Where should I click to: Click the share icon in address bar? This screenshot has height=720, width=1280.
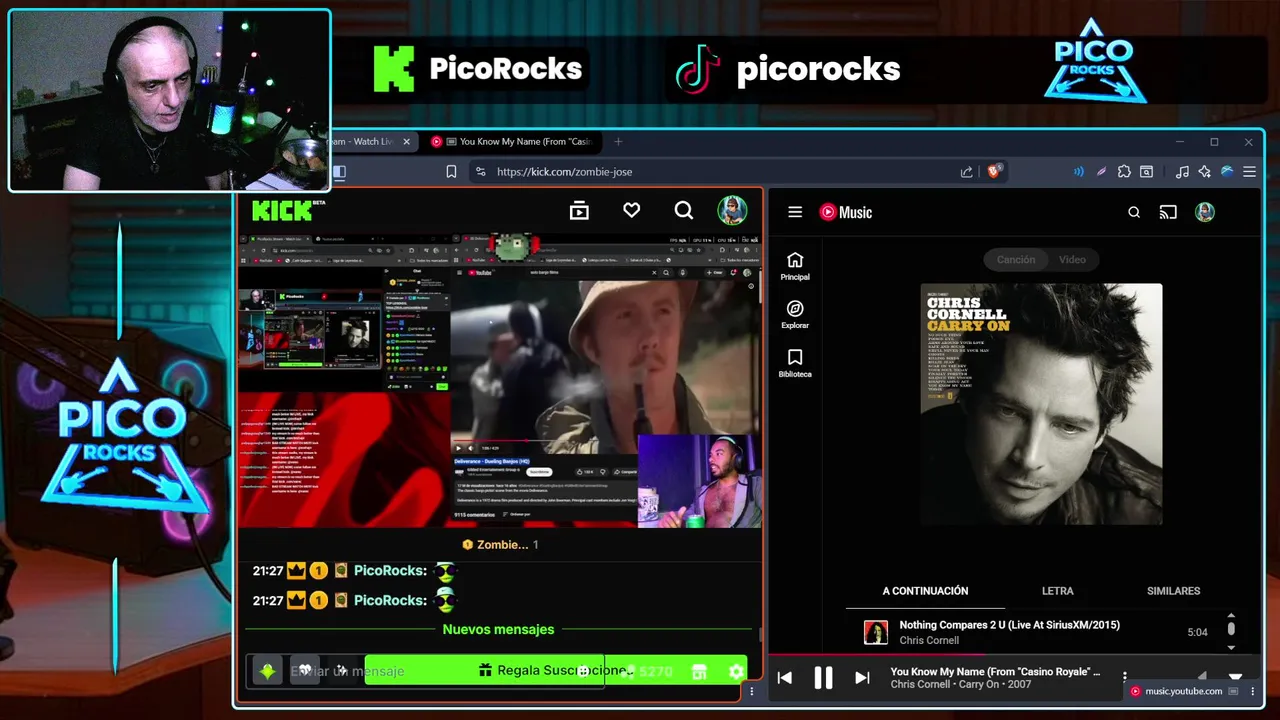click(x=966, y=172)
